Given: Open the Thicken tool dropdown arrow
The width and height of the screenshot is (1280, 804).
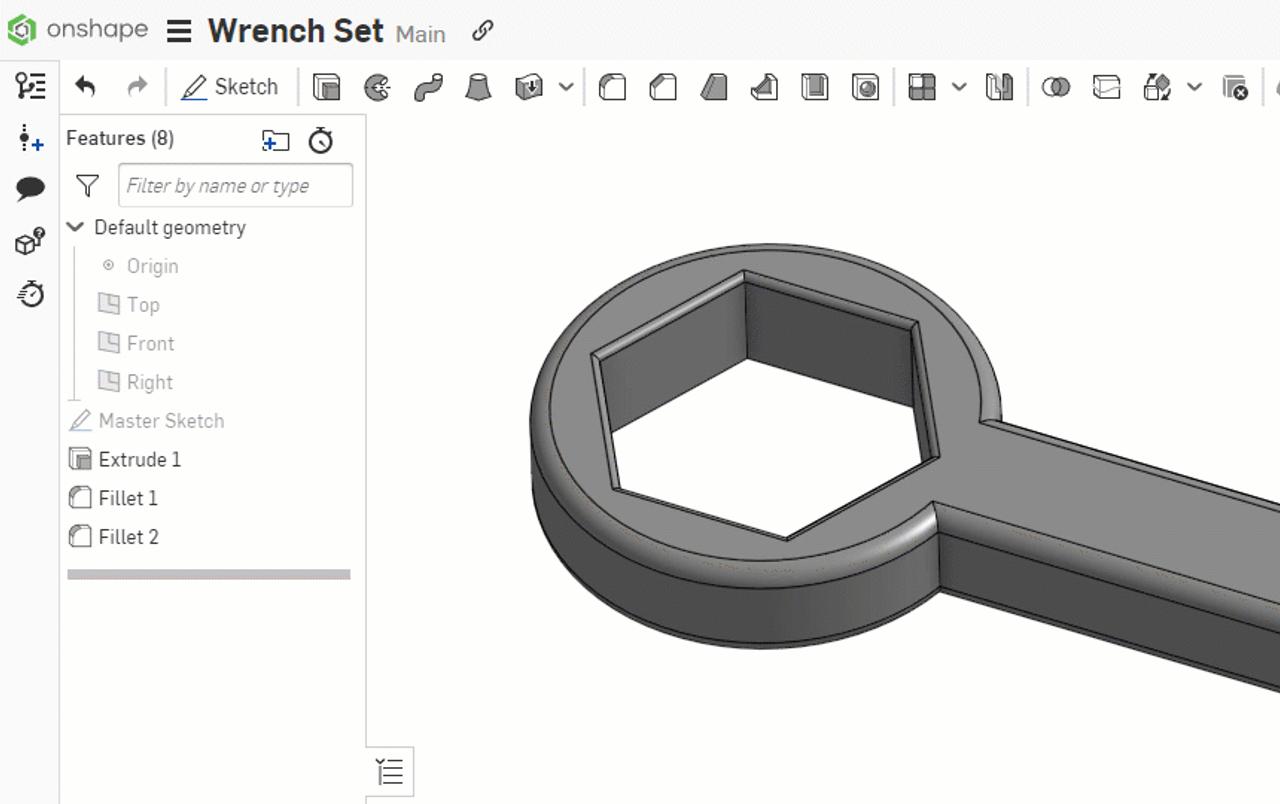Looking at the screenshot, I should click(566, 87).
